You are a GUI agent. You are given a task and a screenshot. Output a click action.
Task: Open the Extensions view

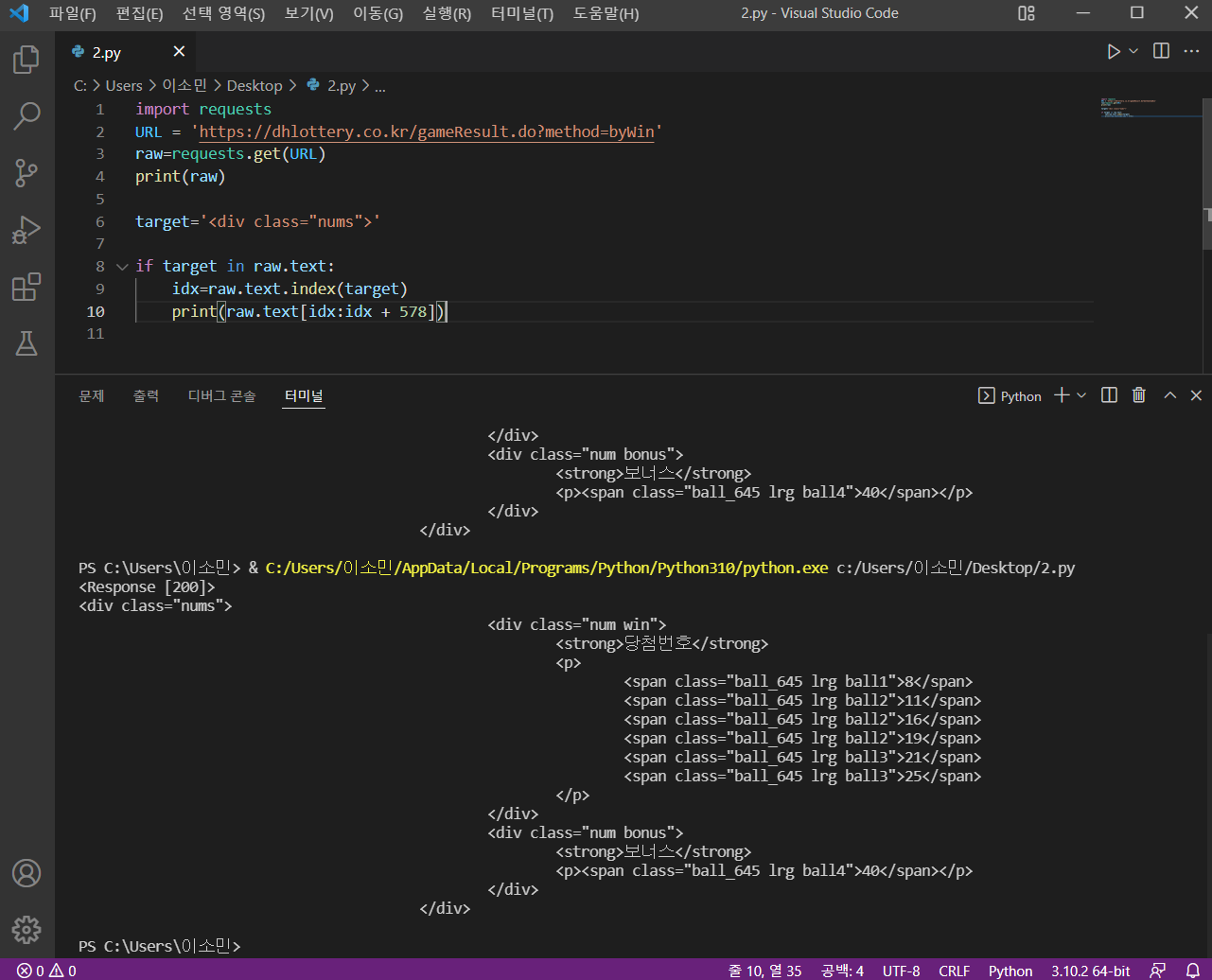tap(26, 287)
